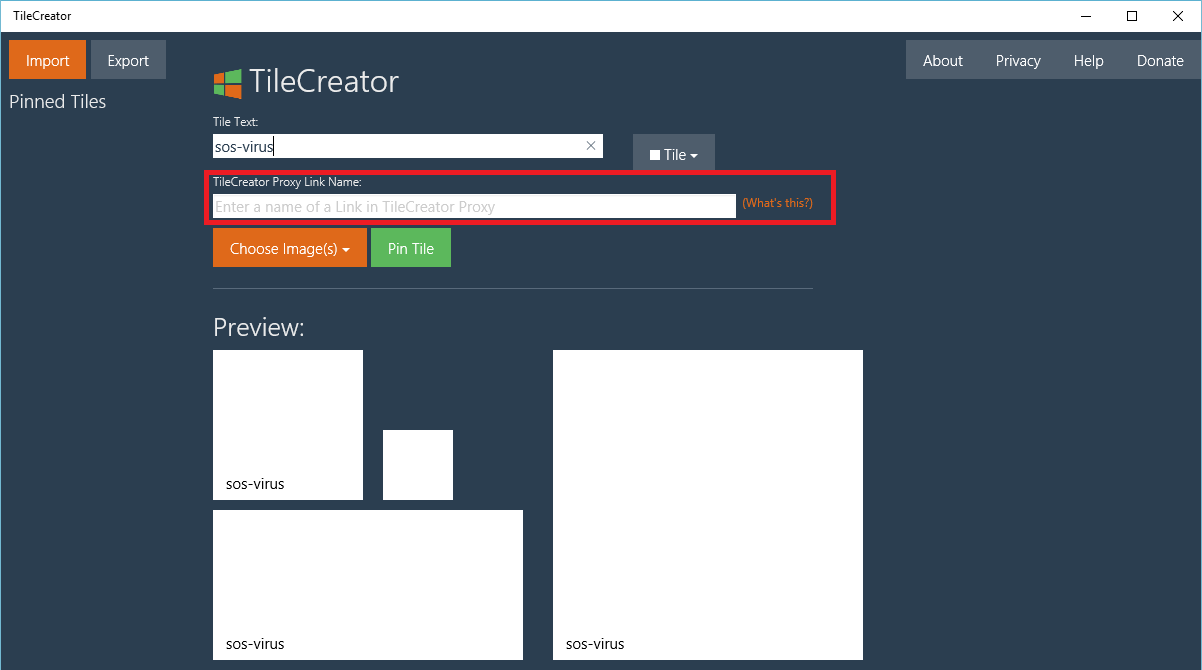Click the TileCreator Proxy Link Name field
1202x670 pixels.
(x=474, y=206)
